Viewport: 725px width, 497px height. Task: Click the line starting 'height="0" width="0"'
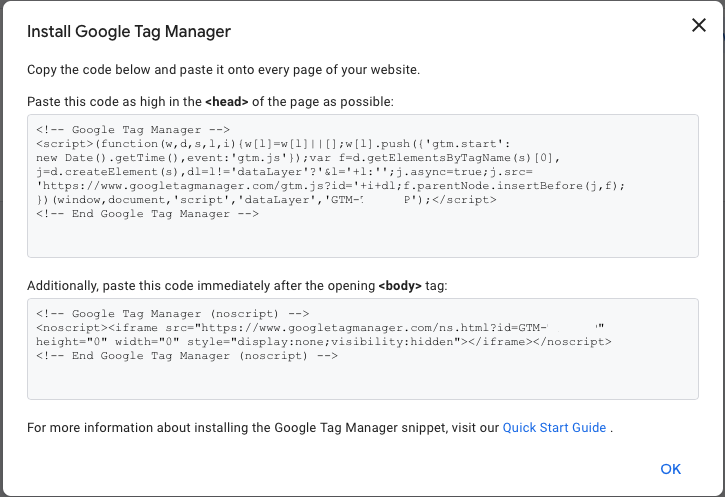324,342
